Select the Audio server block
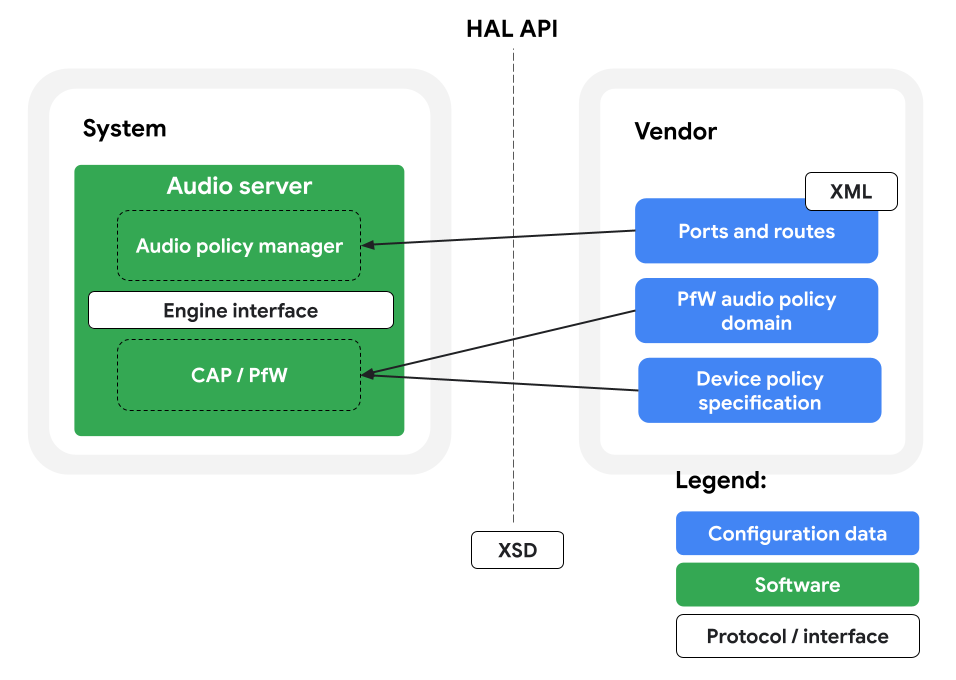 pos(240,186)
